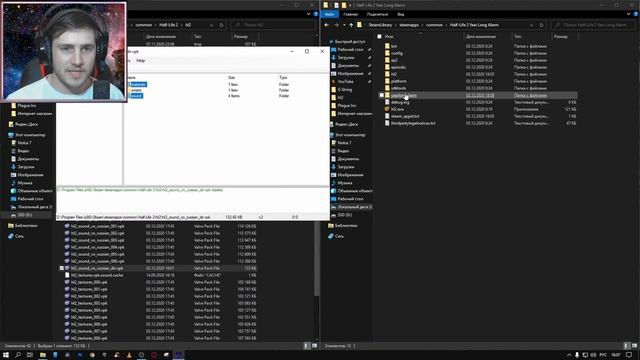Open address history dropdown in left Explorer
The image size is (640, 360).
pos(211,25)
